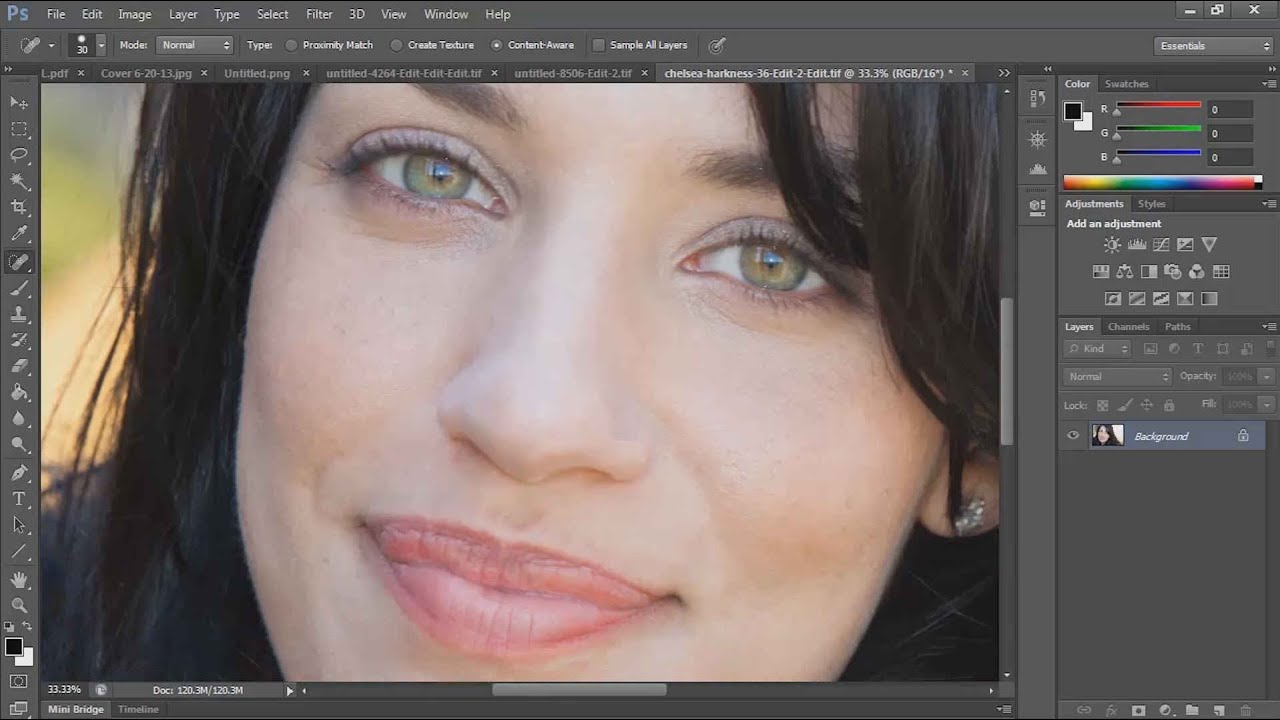This screenshot has height=720, width=1280.
Task: Add a Color Balance adjustment
Action: pos(1125,271)
